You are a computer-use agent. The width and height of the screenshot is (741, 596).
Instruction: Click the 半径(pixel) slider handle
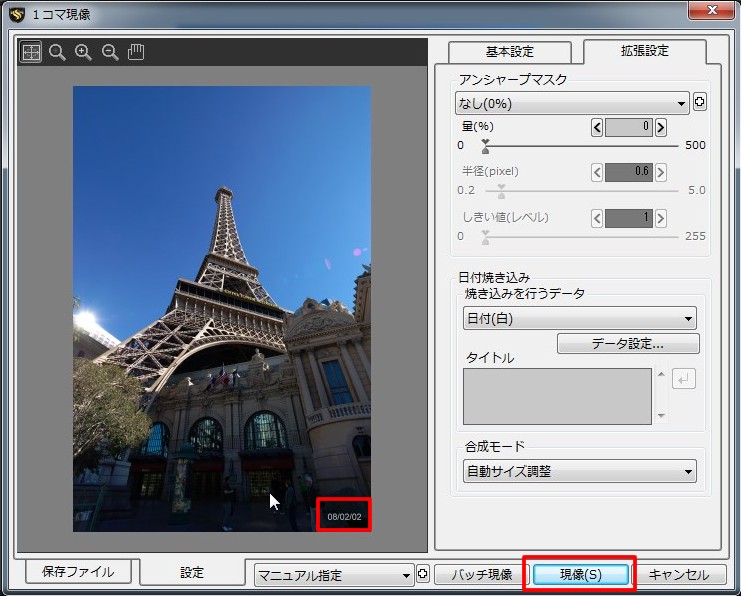(x=501, y=191)
